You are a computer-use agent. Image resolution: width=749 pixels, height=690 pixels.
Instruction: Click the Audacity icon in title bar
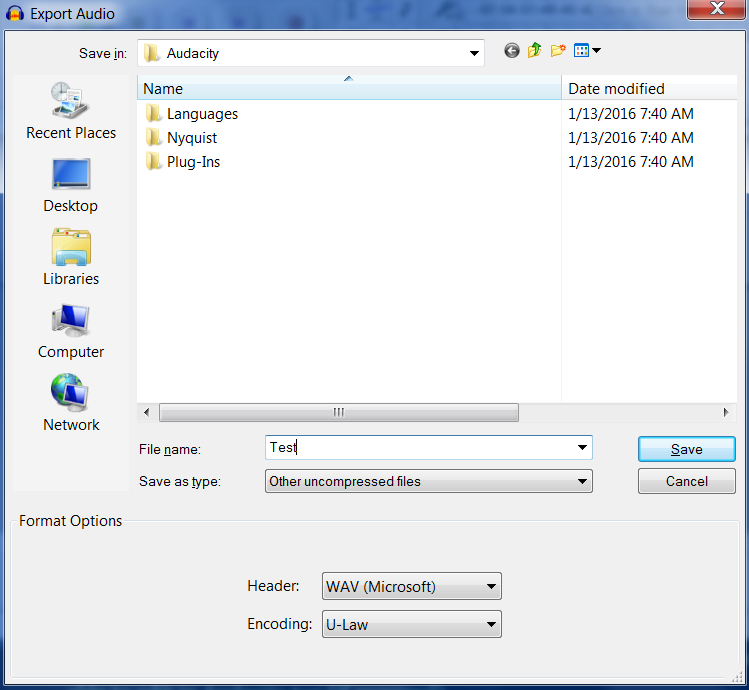(x=15, y=14)
